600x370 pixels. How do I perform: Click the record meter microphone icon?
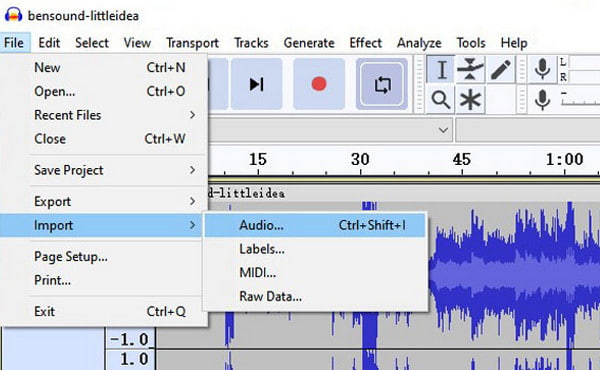pyautogui.click(x=542, y=70)
